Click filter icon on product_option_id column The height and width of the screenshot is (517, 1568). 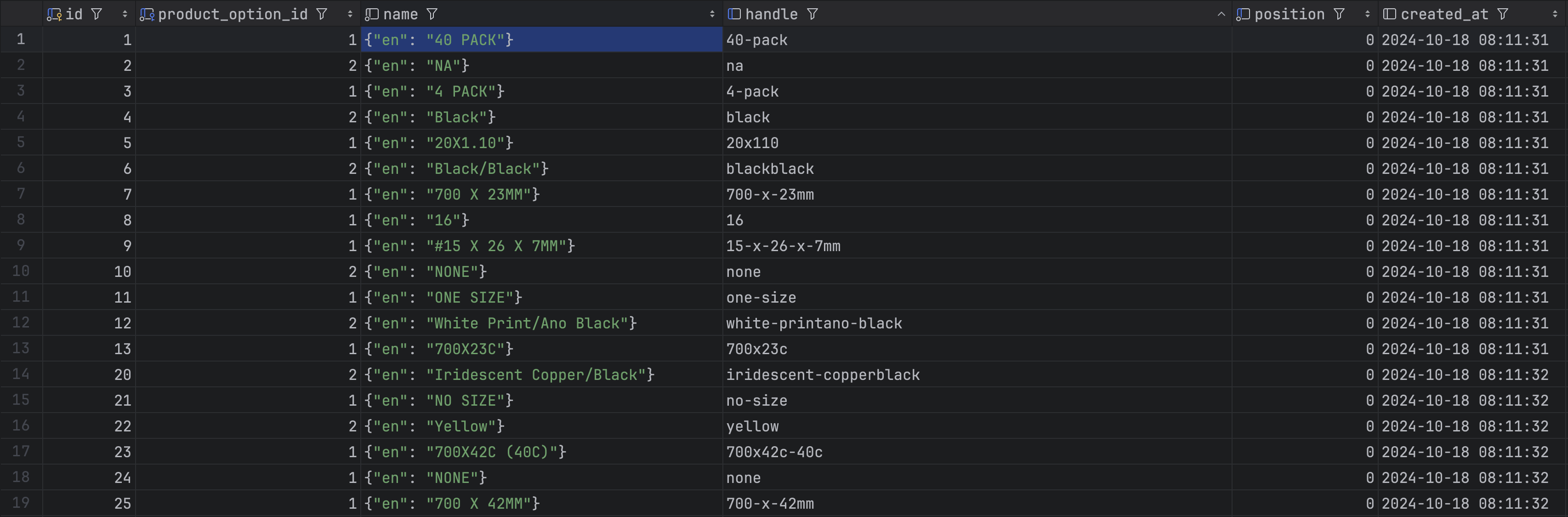pos(322,14)
